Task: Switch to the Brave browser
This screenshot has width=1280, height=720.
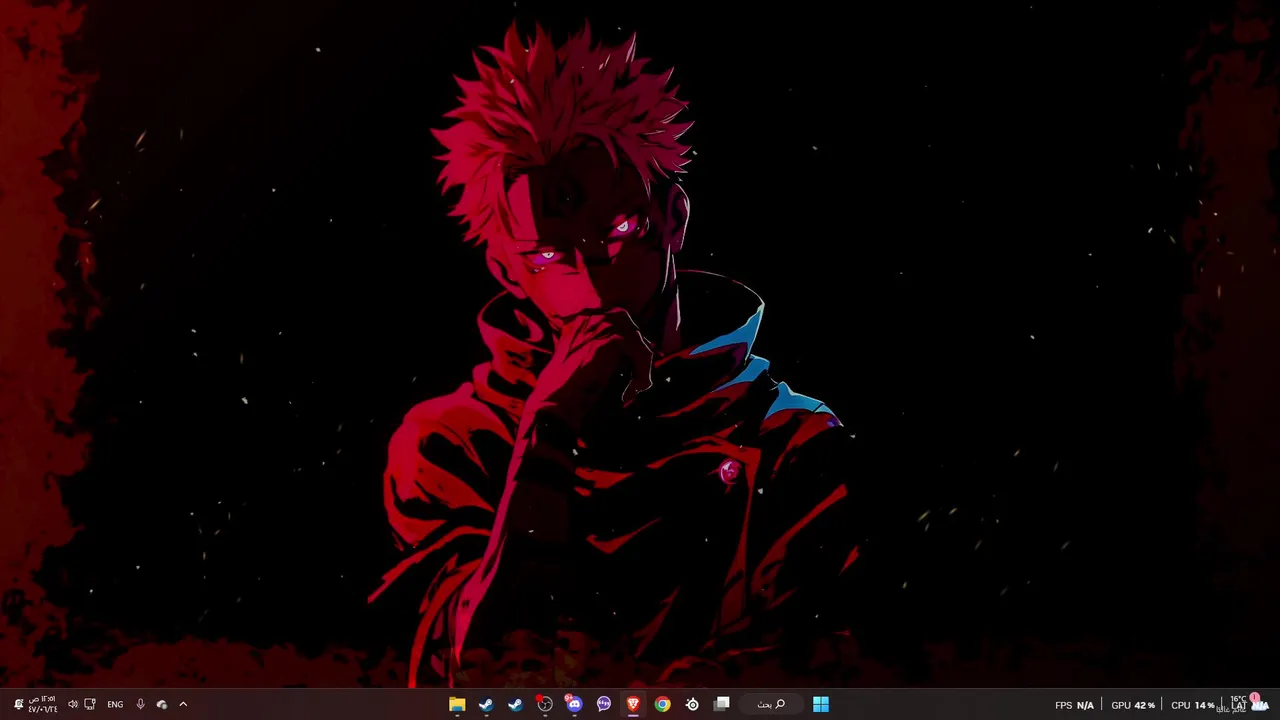Action: coord(633,704)
